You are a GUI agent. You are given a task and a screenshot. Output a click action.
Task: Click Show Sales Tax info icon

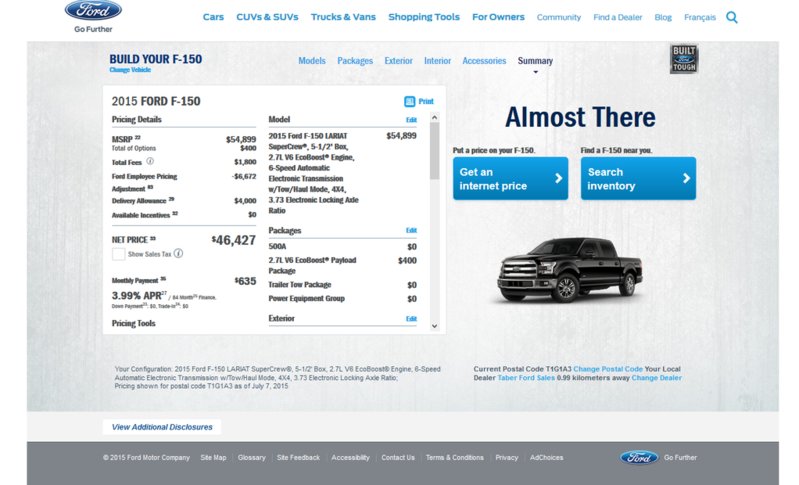(x=178, y=253)
